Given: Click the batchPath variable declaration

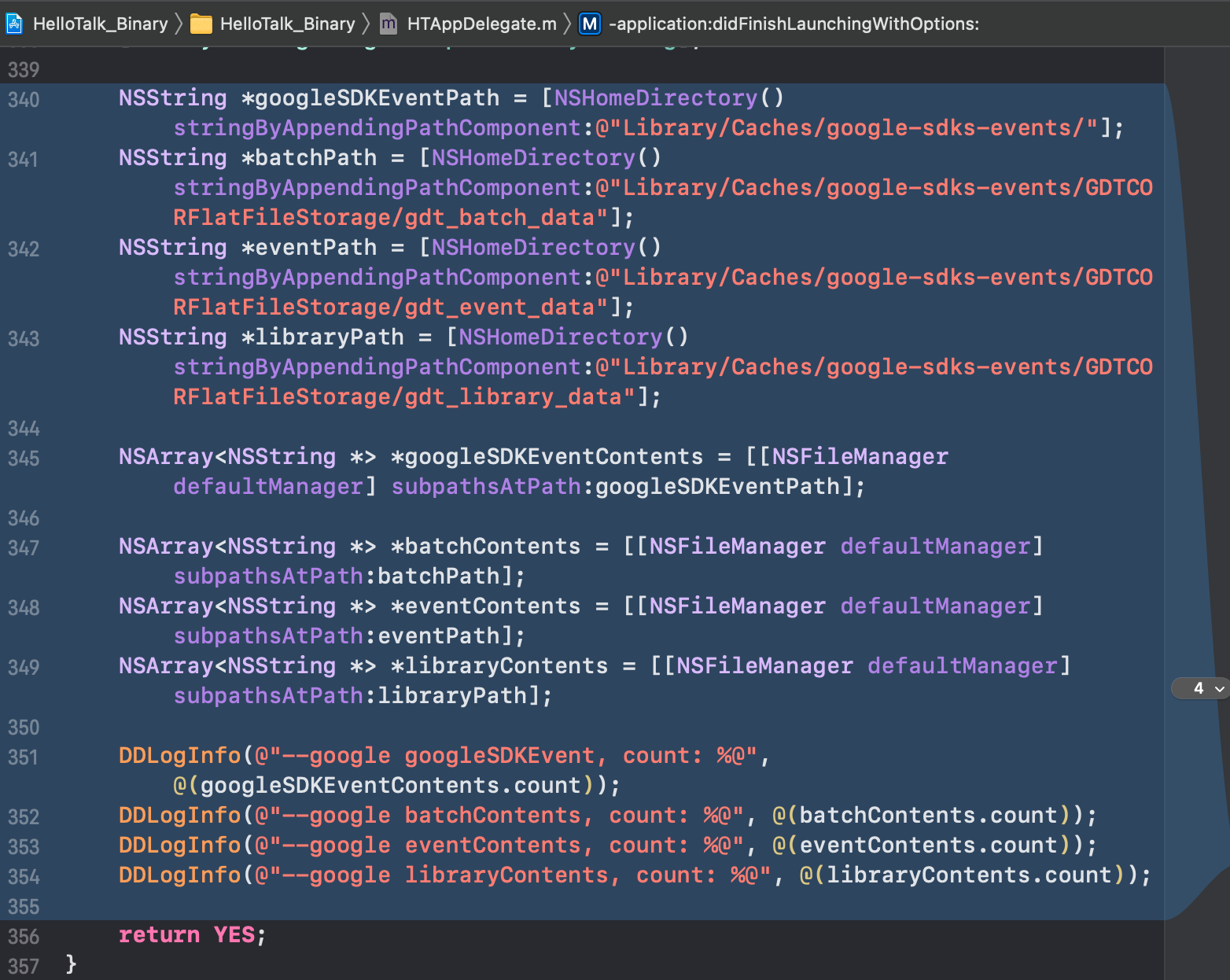Looking at the screenshot, I should tap(315, 158).
